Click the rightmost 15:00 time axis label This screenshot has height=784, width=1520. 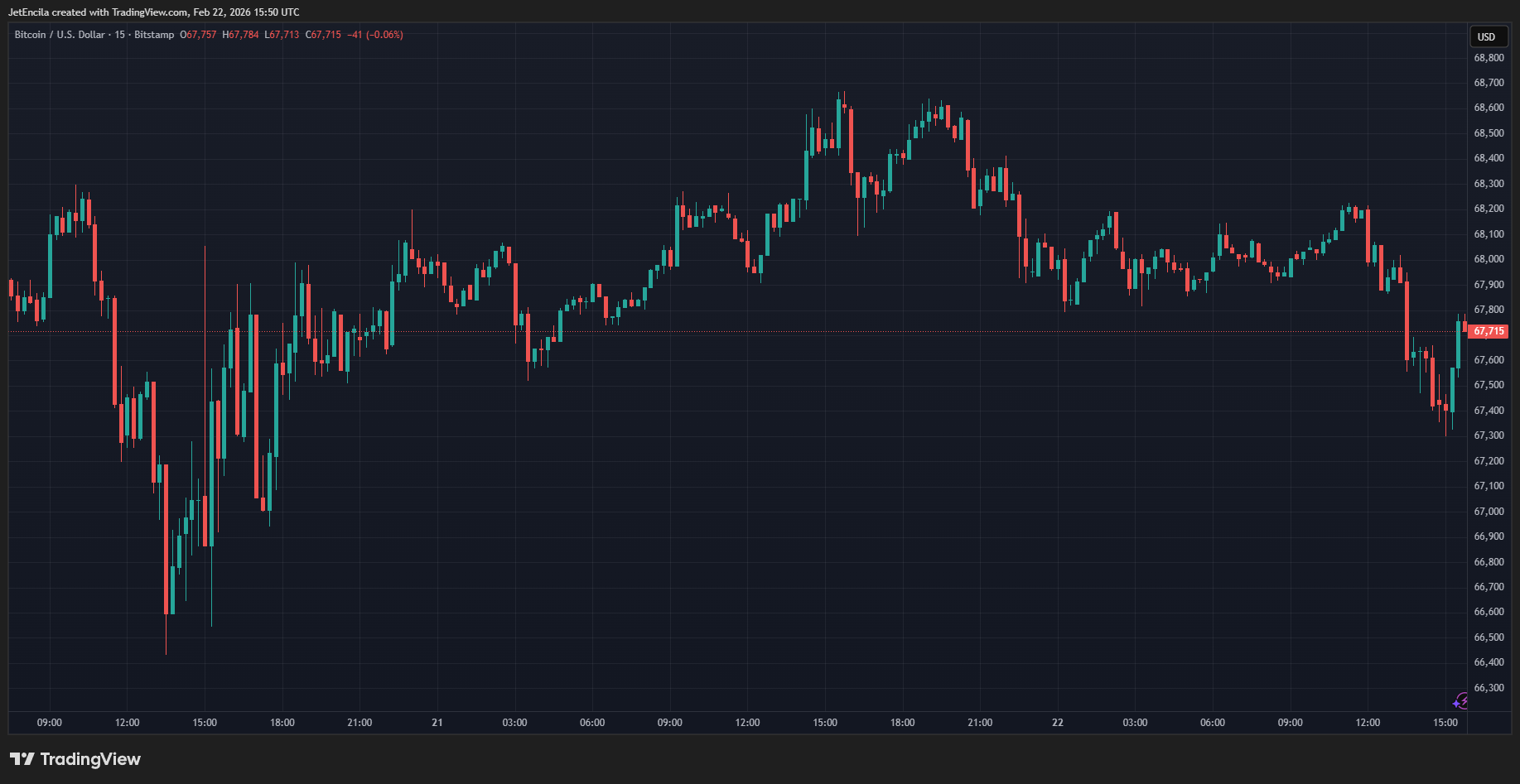[1445, 723]
